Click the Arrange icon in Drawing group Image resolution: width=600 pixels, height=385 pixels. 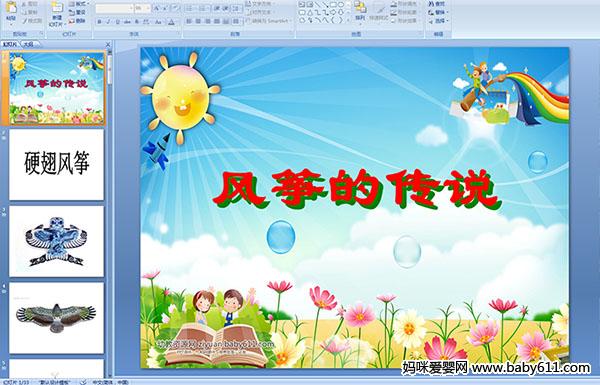[360, 11]
